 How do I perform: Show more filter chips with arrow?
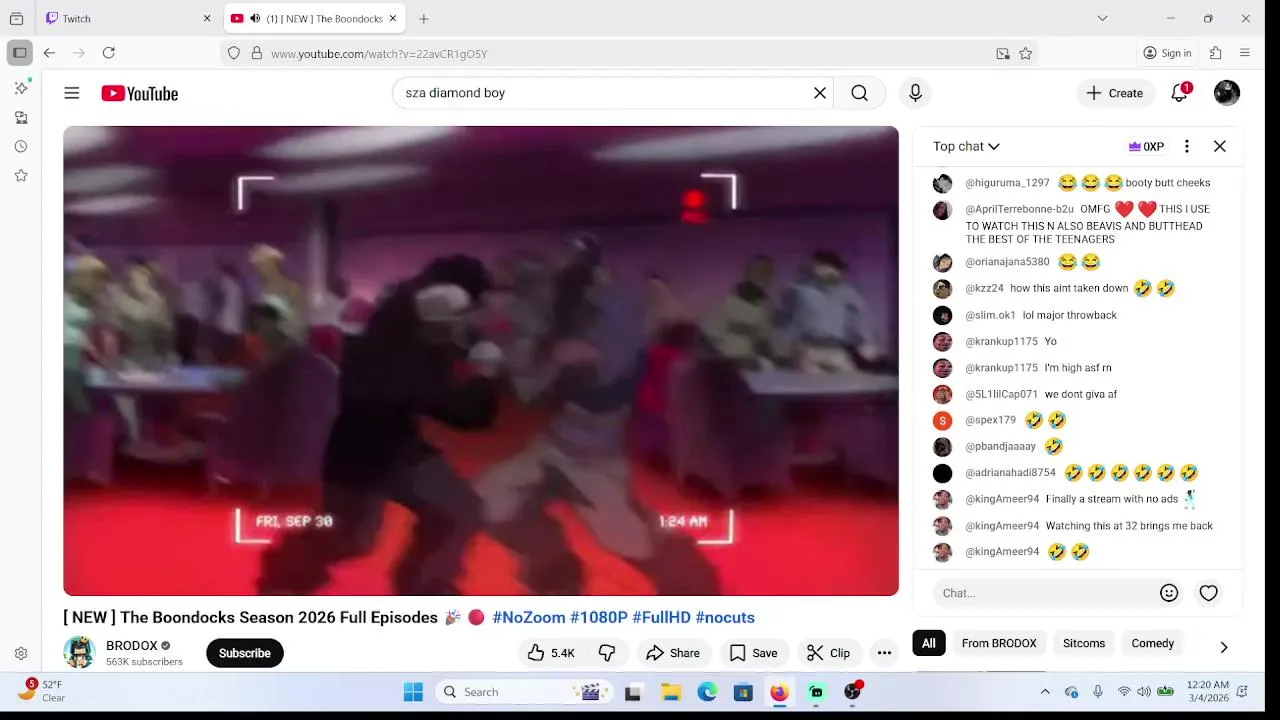tap(1224, 647)
